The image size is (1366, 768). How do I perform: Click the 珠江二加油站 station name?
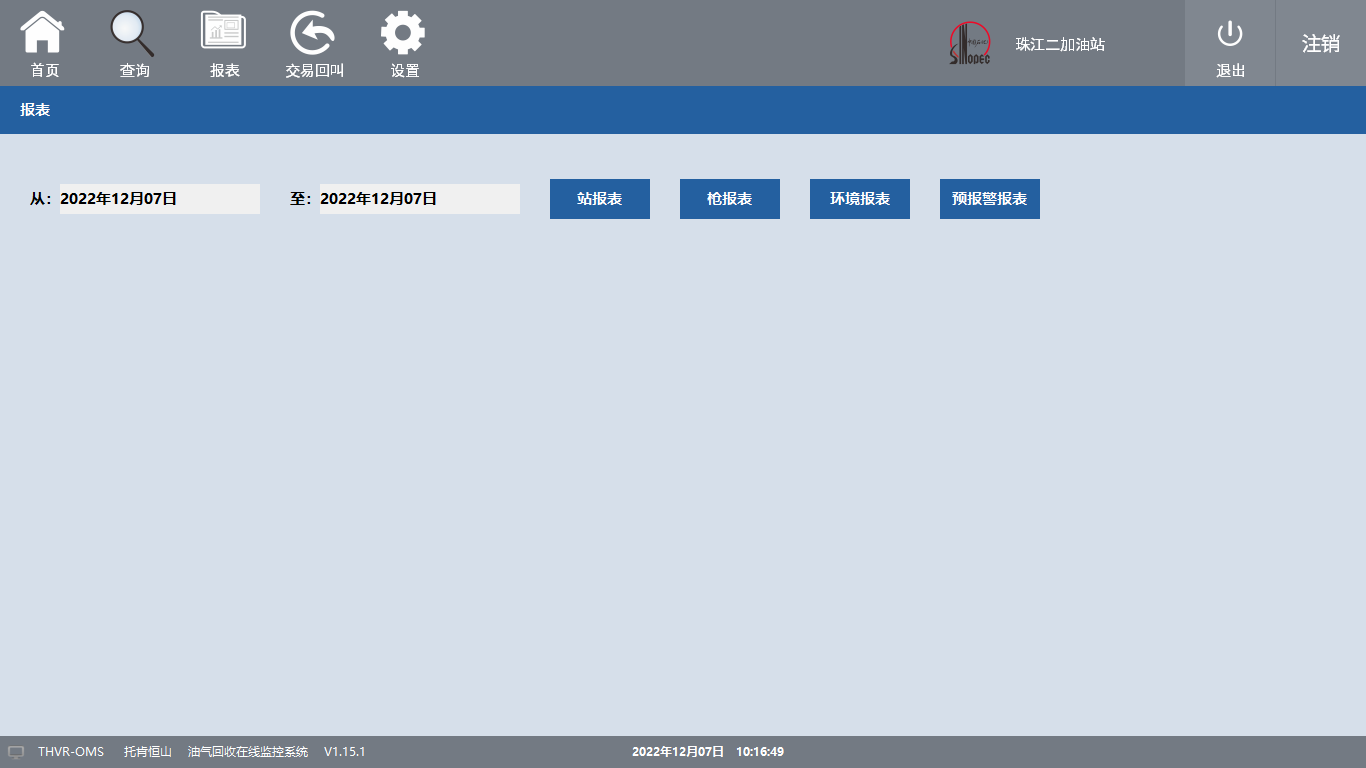pos(1060,44)
